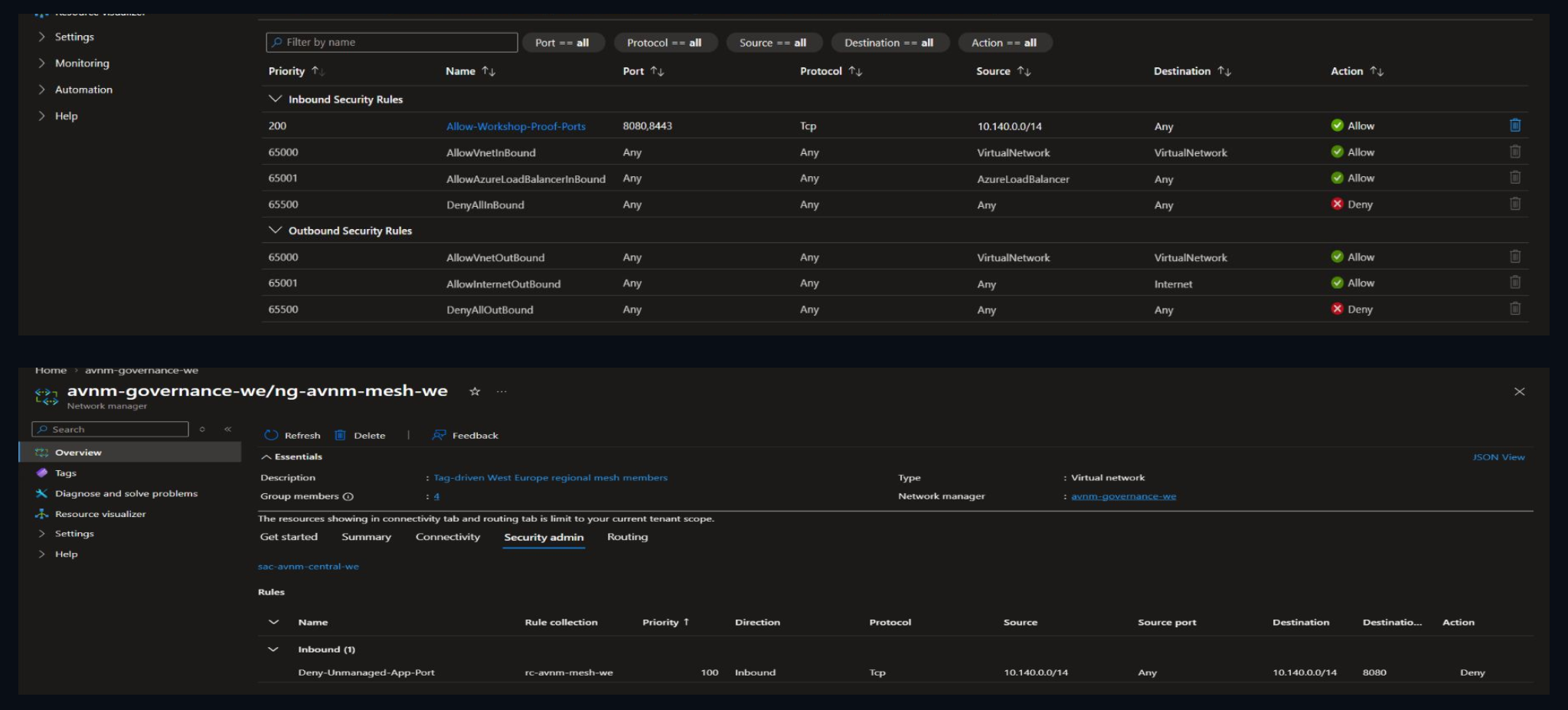Collapse Outbound Security Rules section
Viewport: 1568px width, 710px height.
pyautogui.click(x=275, y=230)
